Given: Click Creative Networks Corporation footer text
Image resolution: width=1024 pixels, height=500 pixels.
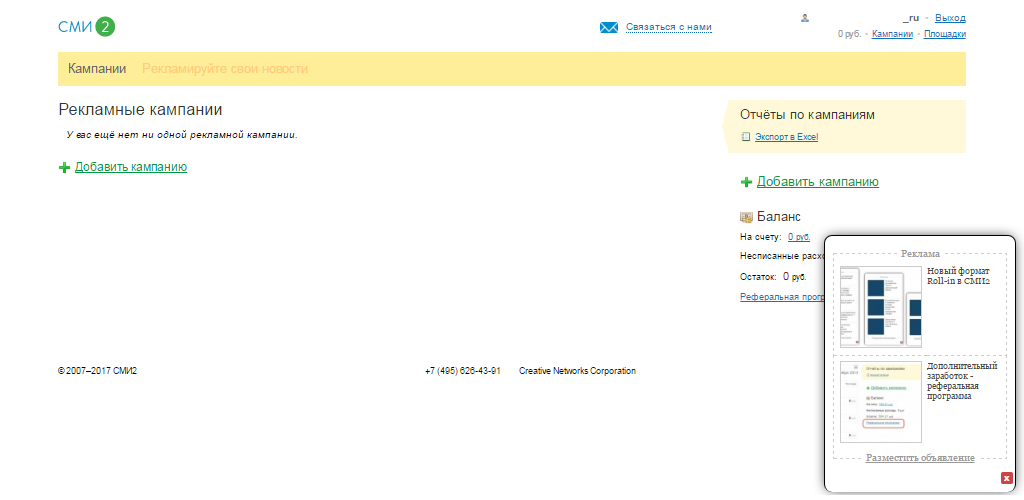Looking at the screenshot, I should (x=577, y=371).
